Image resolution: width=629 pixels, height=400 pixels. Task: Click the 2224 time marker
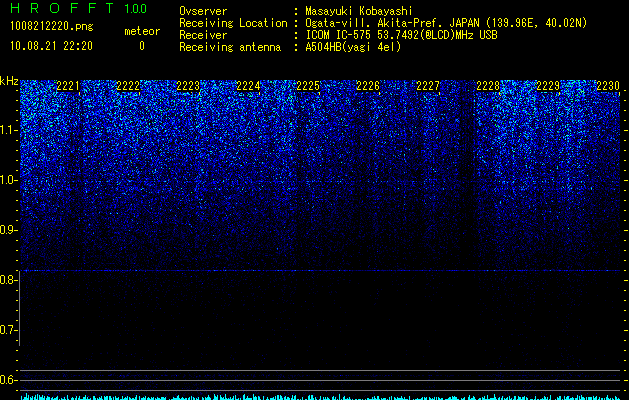(248, 86)
